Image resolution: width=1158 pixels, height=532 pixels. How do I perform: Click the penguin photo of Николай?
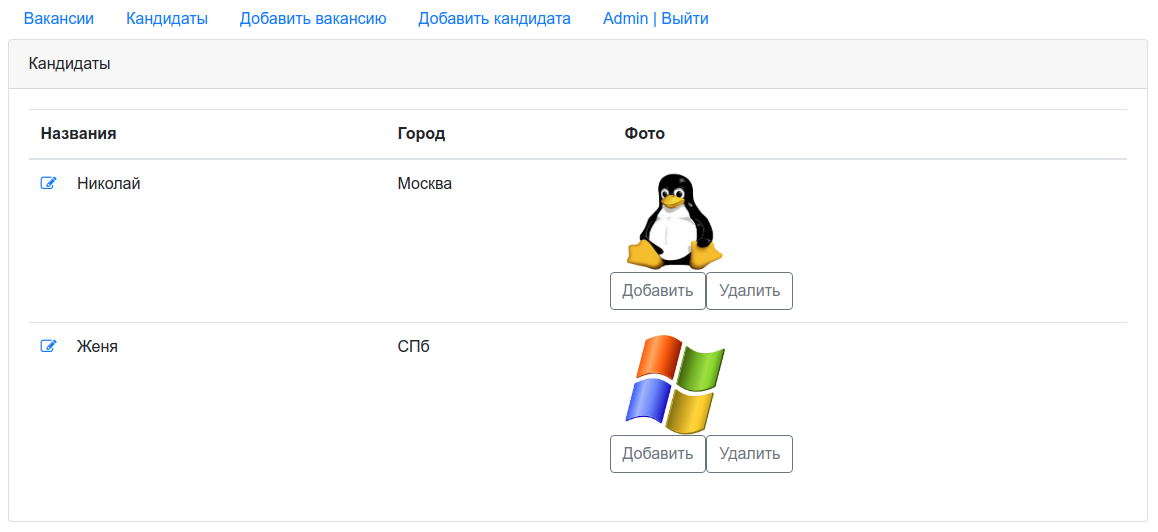(x=674, y=220)
